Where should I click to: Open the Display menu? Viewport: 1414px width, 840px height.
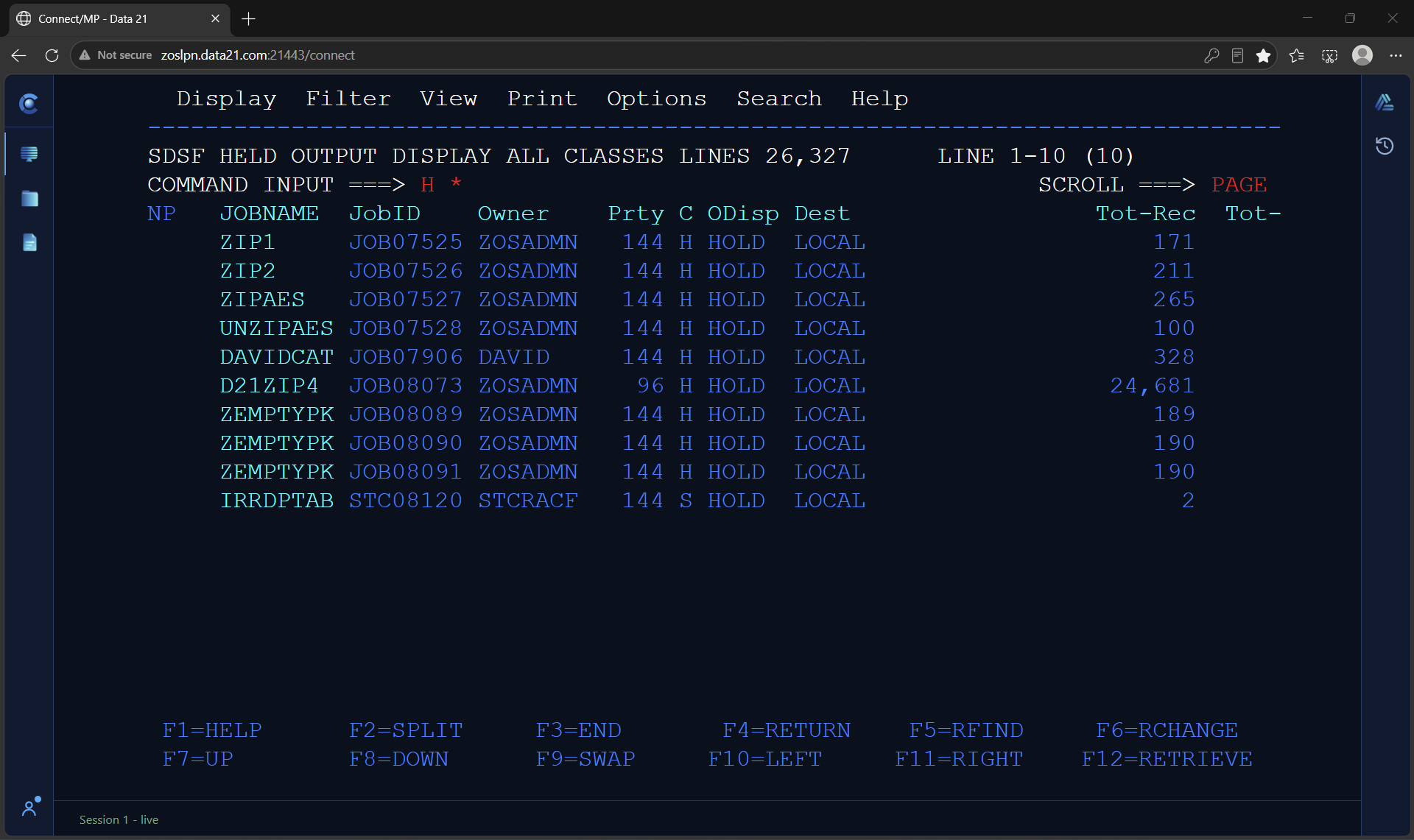pyautogui.click(x=227, y=99)
